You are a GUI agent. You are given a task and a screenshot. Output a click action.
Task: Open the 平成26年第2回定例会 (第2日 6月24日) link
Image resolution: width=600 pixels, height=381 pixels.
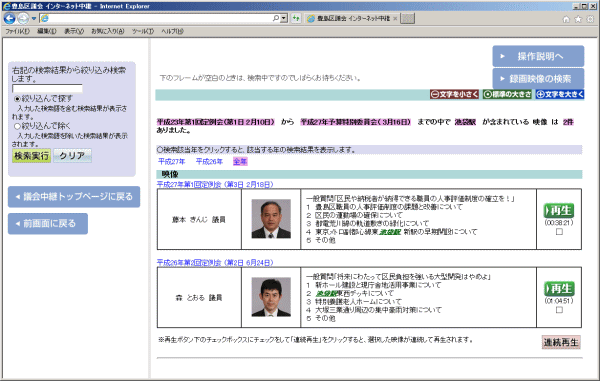click(215, 263)
